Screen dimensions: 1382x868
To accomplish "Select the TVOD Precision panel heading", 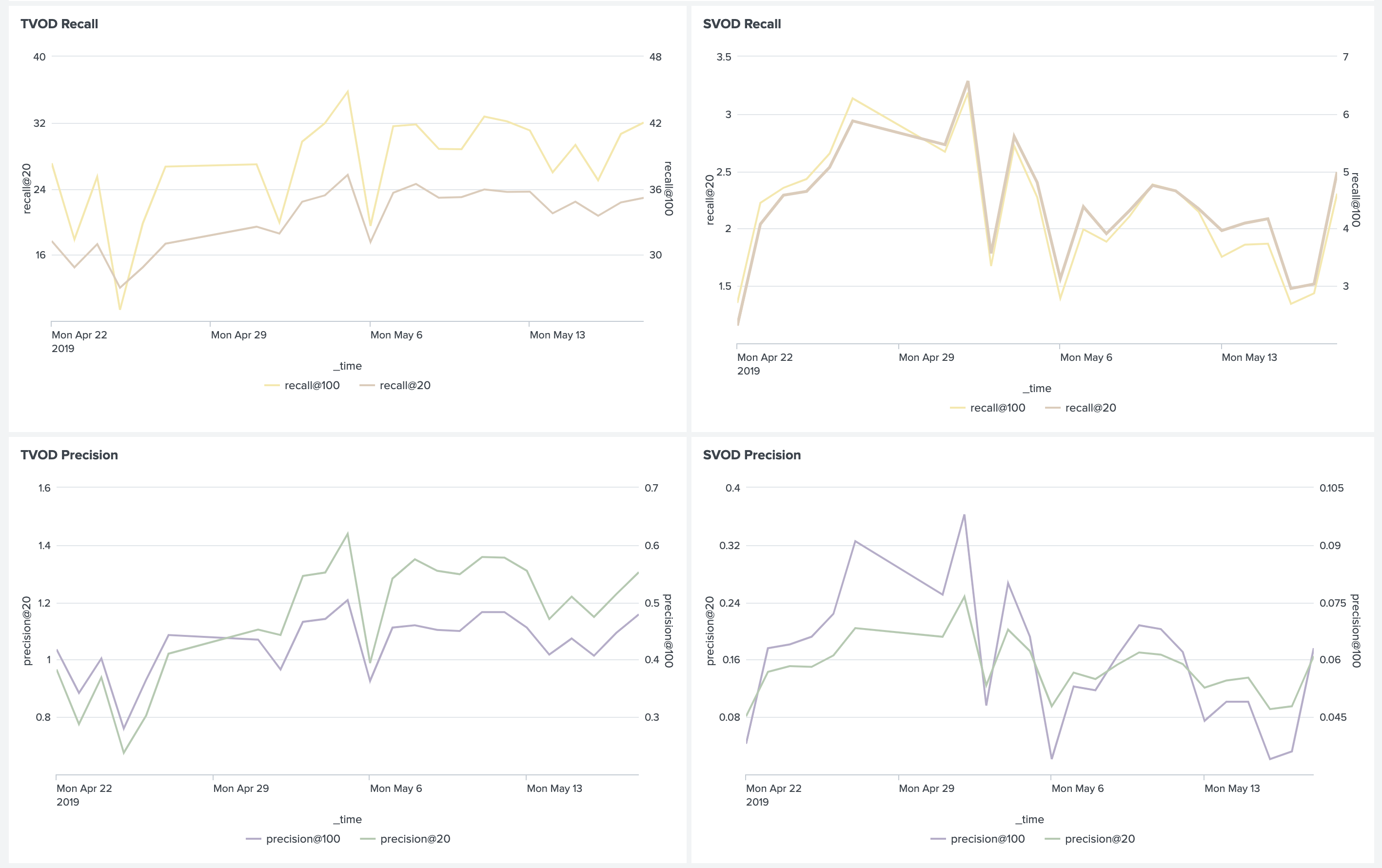I will click(69, 454).
